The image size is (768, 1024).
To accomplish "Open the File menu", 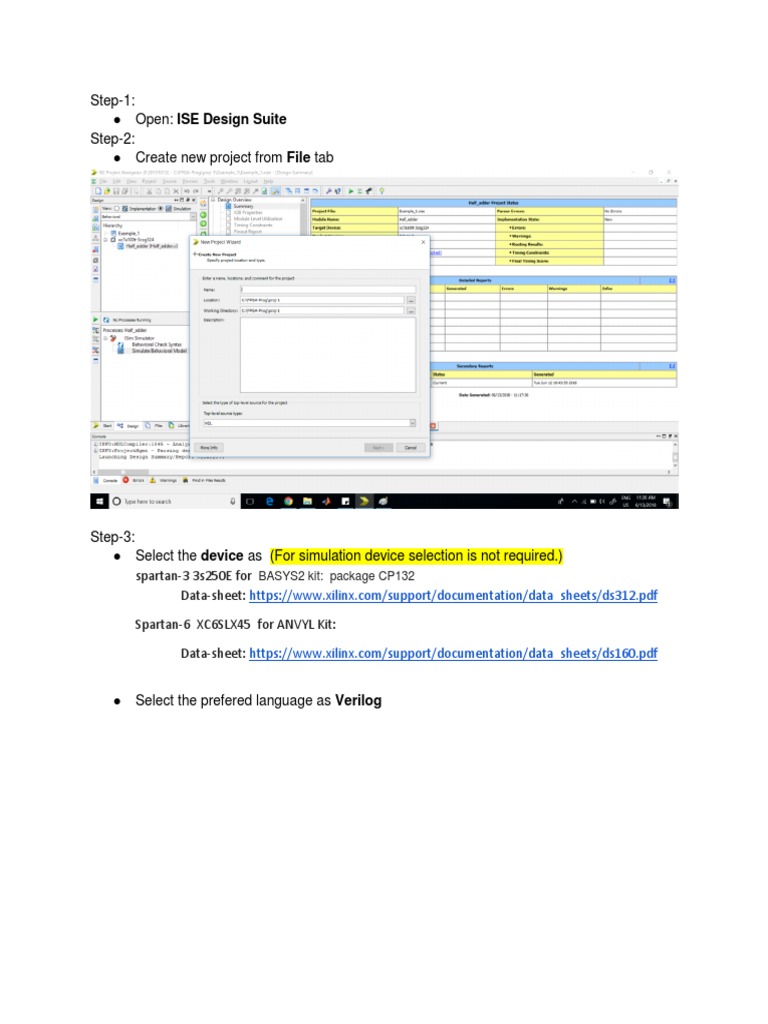I will [103, 181].
